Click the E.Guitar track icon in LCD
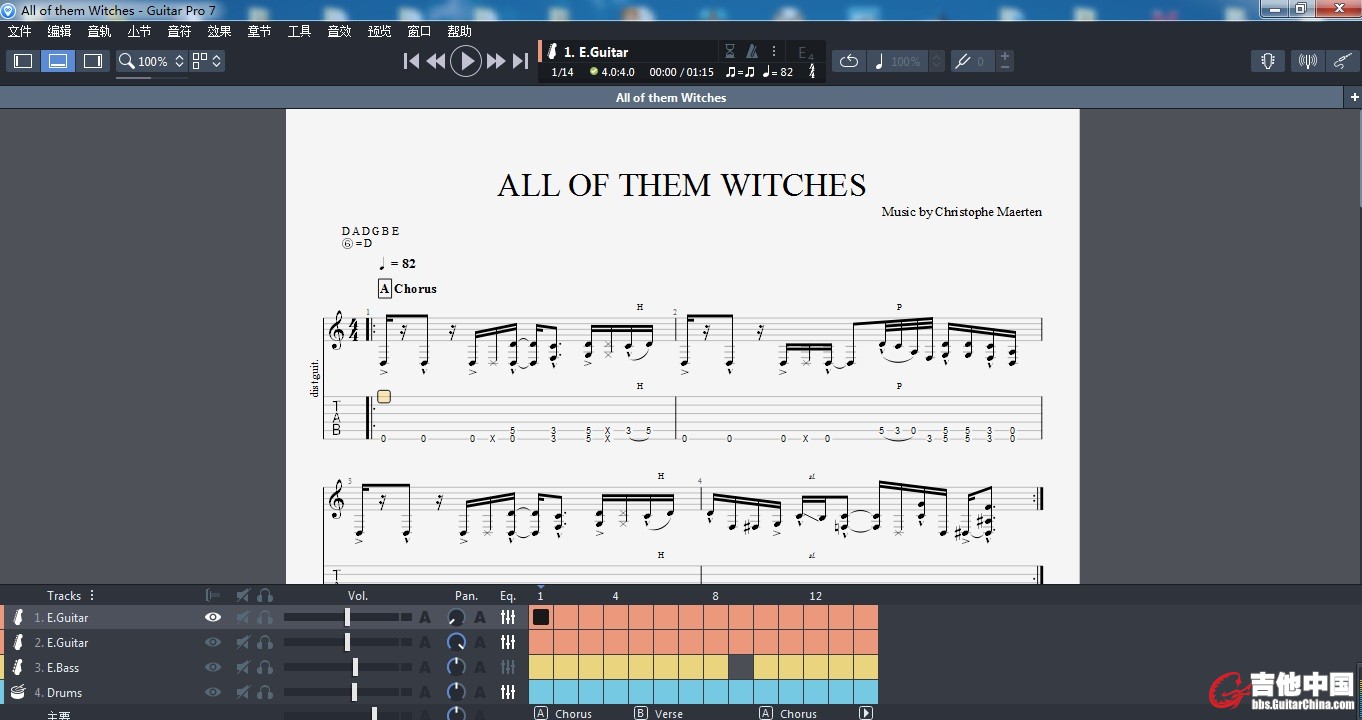The width and height of the screenshot is (1362, 720). [x=552, y=52]
